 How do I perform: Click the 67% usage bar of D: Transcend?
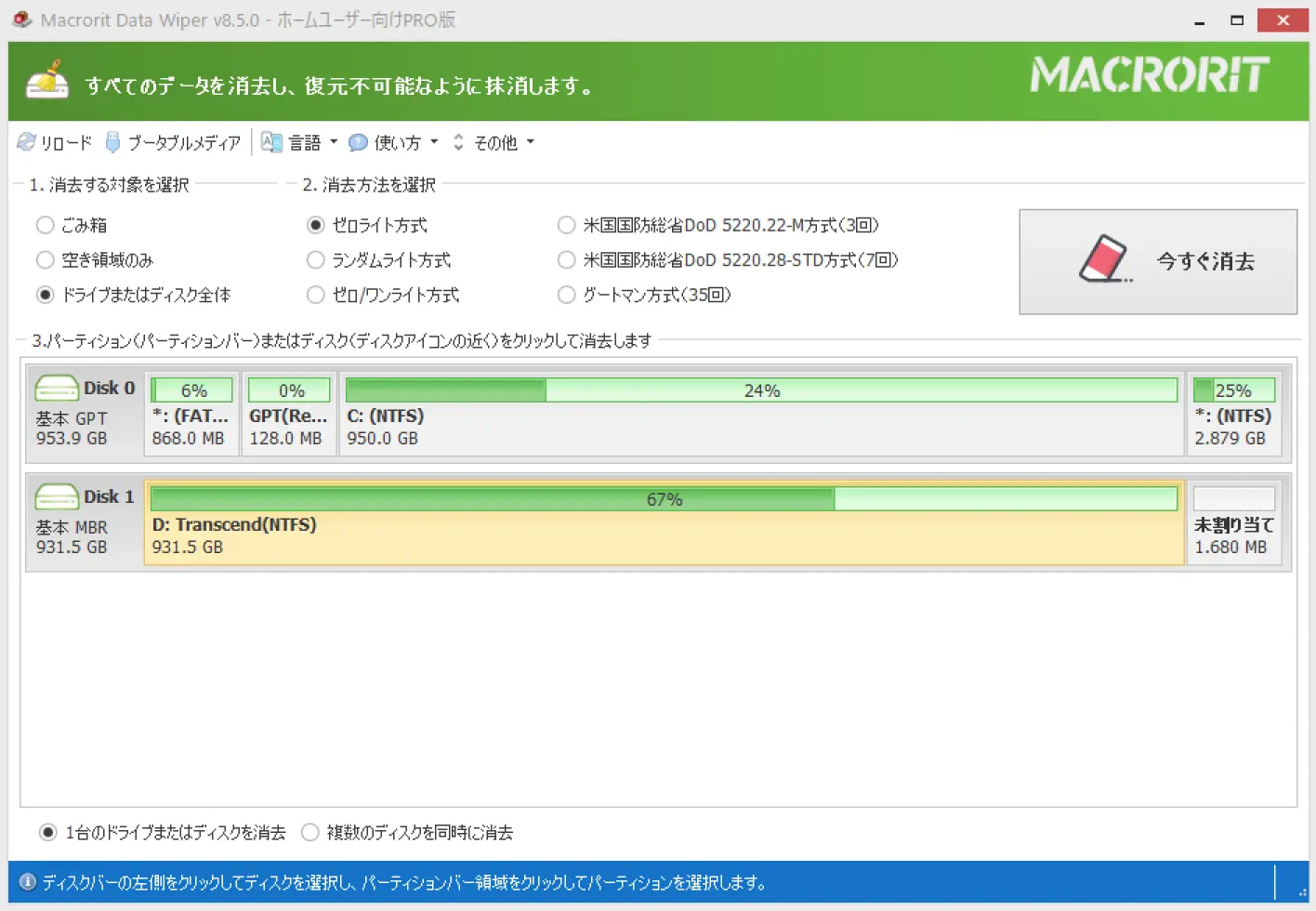(x=664, y=499)
